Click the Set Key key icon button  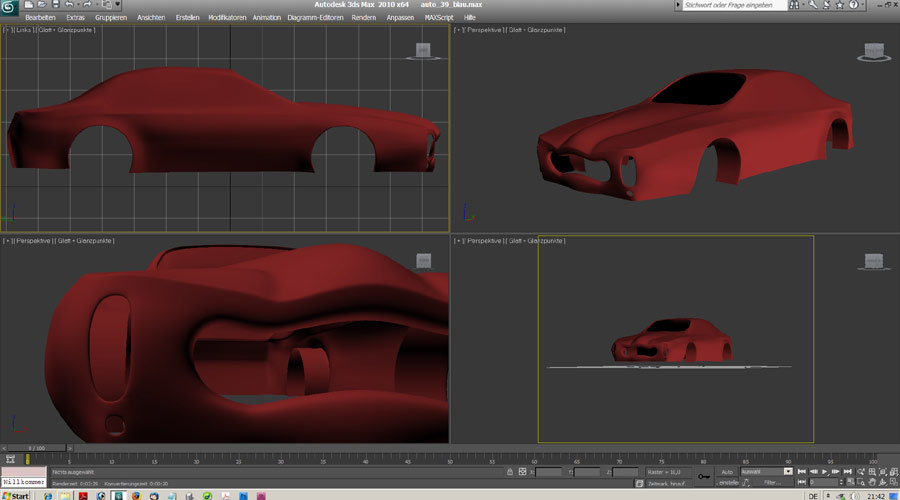[703, 476]
